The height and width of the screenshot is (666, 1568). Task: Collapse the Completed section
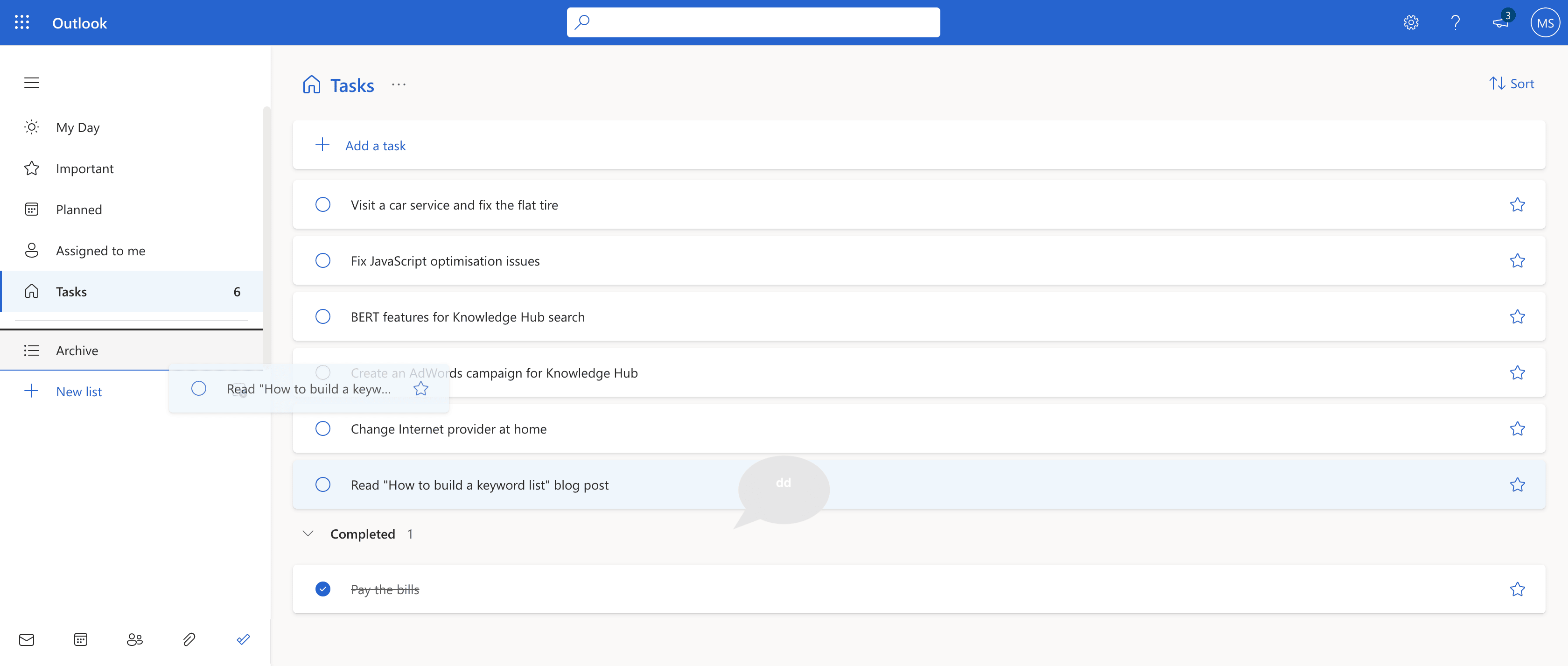tap(308, 533)
